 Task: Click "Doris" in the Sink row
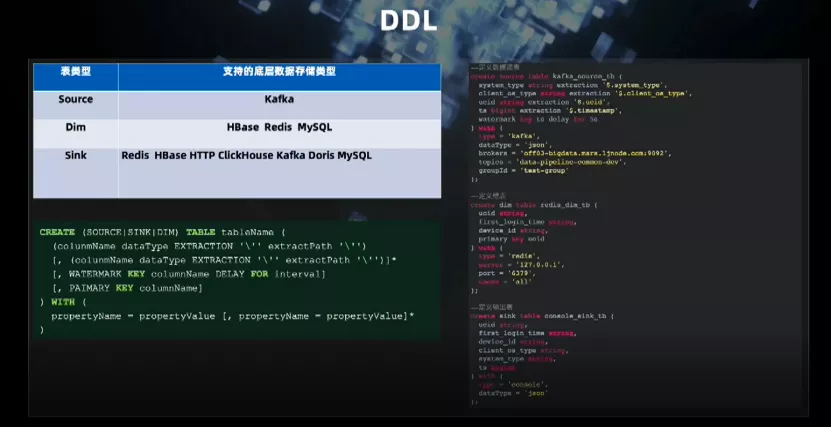321,155
